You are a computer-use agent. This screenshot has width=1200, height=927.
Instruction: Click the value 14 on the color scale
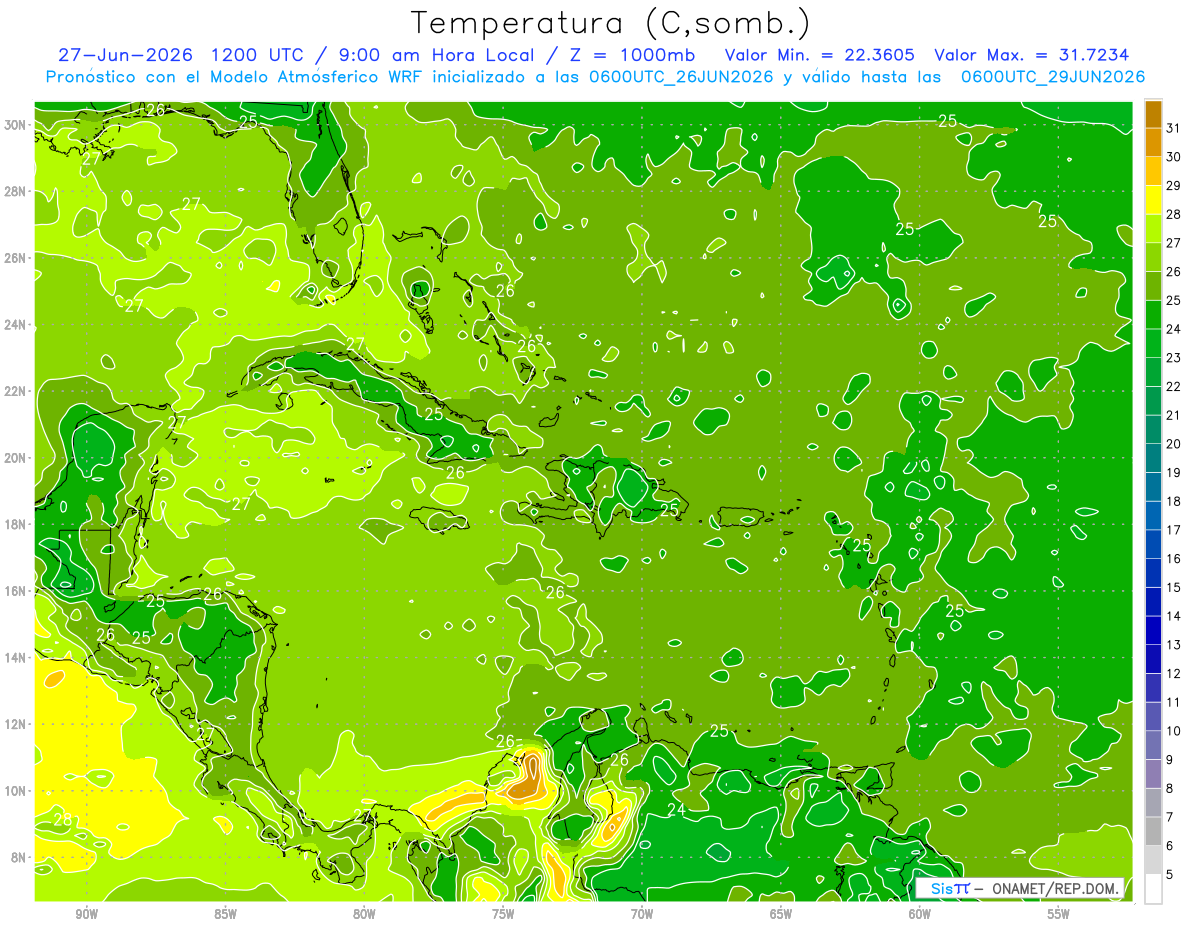1173,616
